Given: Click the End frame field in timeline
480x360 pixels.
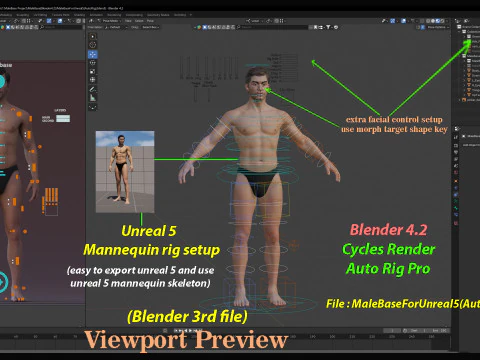Looking at the screenshot, I should click(439, 331).
